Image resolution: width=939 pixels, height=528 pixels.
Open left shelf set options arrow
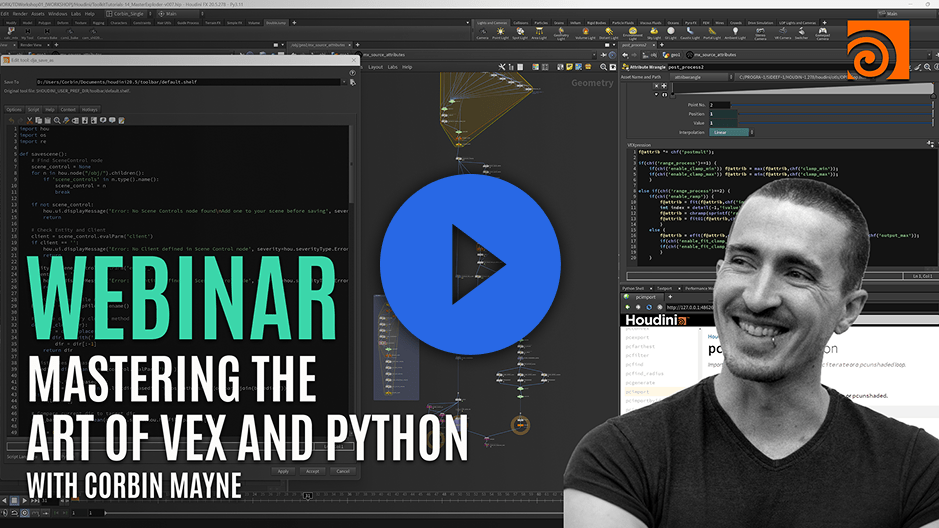[x=468, y=23]
